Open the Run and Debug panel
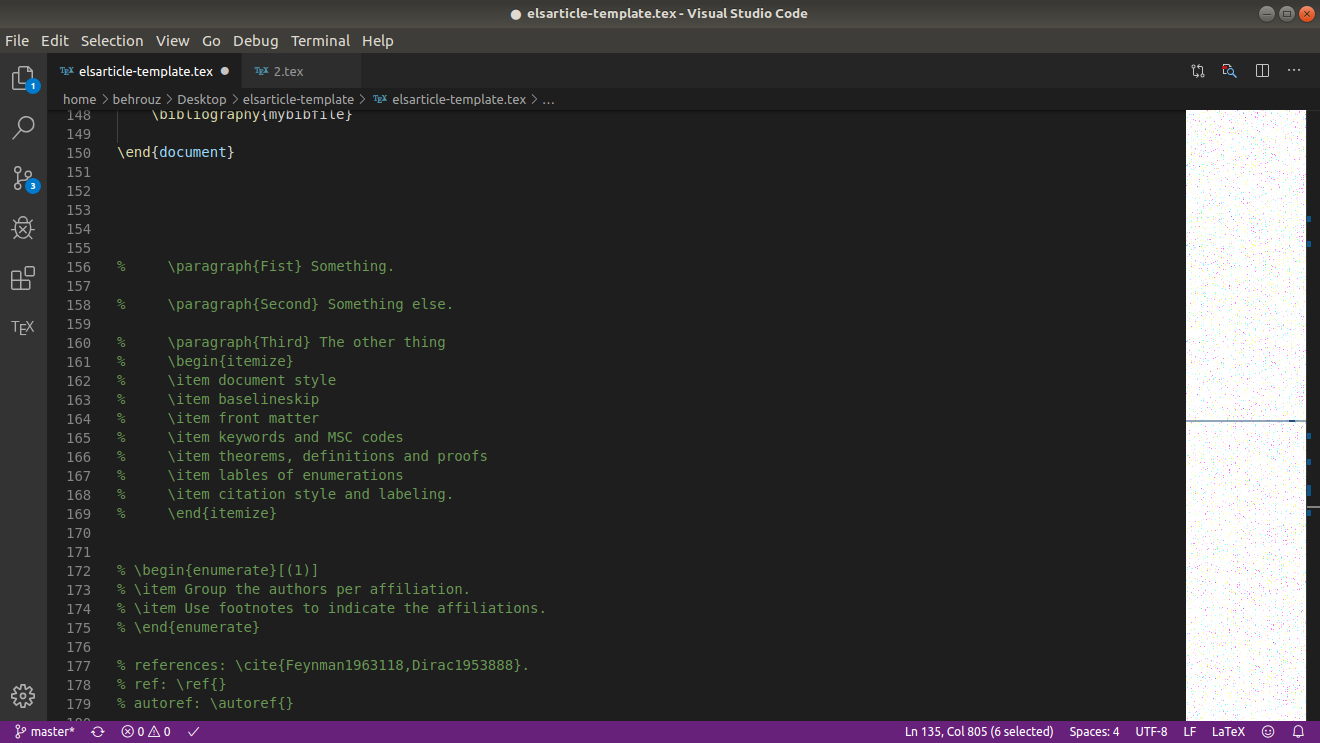The height and width of the screenshot is (743, 1320). coord(22,228)
